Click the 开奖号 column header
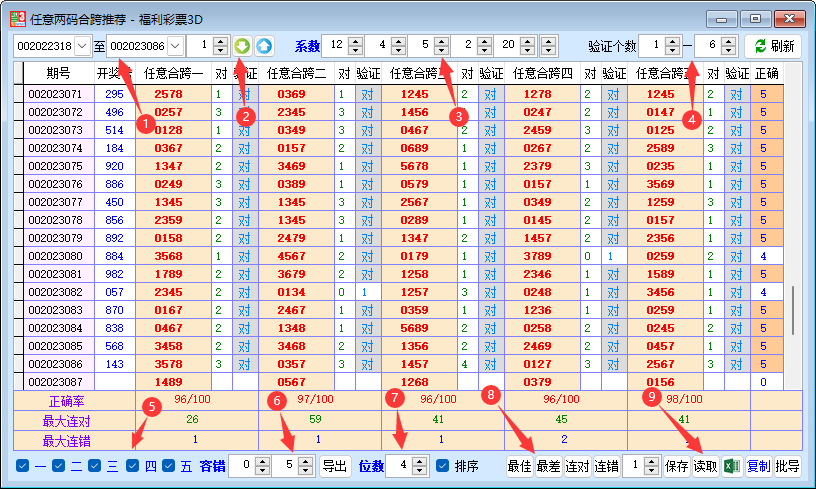 (x=112, y=73)
